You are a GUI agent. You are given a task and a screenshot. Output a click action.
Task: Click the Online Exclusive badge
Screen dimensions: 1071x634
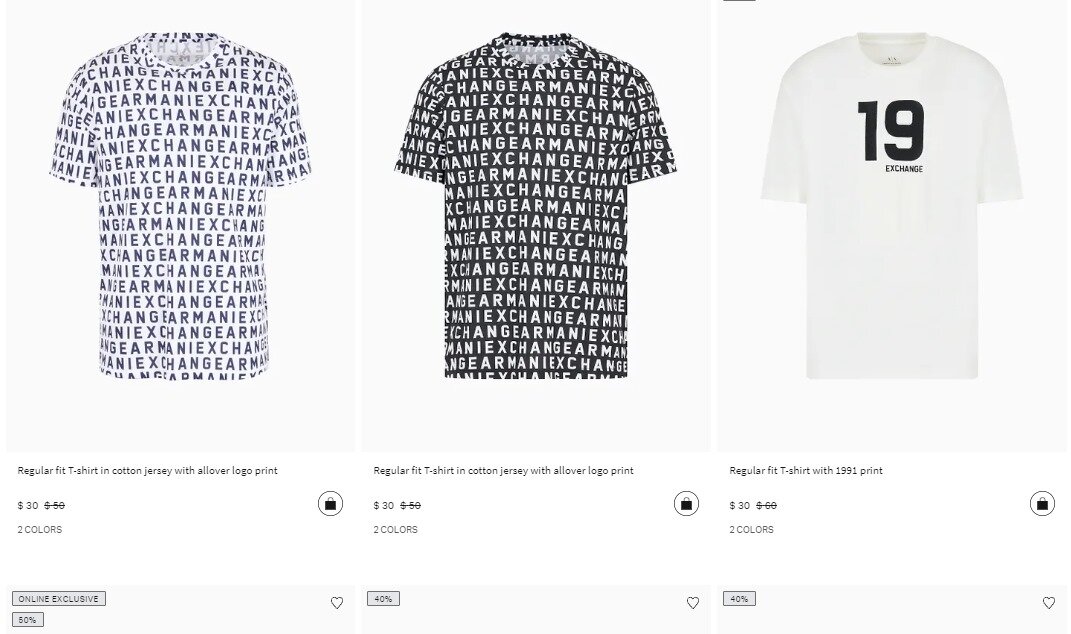tap(59, 599)
